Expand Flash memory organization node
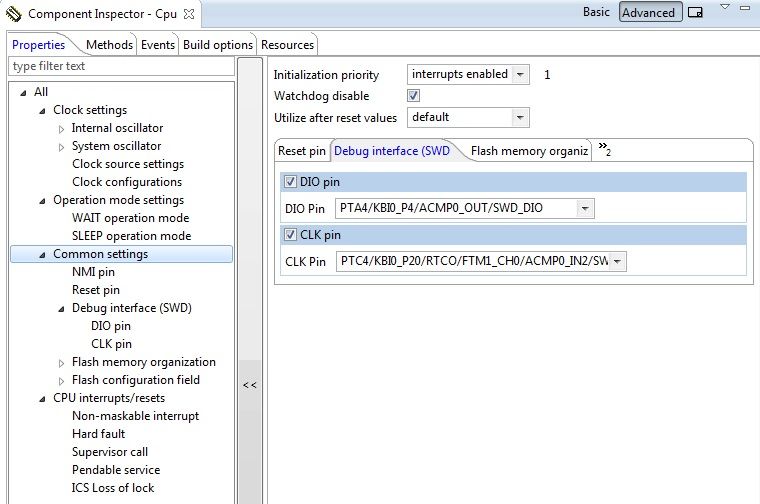Image resolution: width=760 pixels, height=504 pixels. point(61,363)
